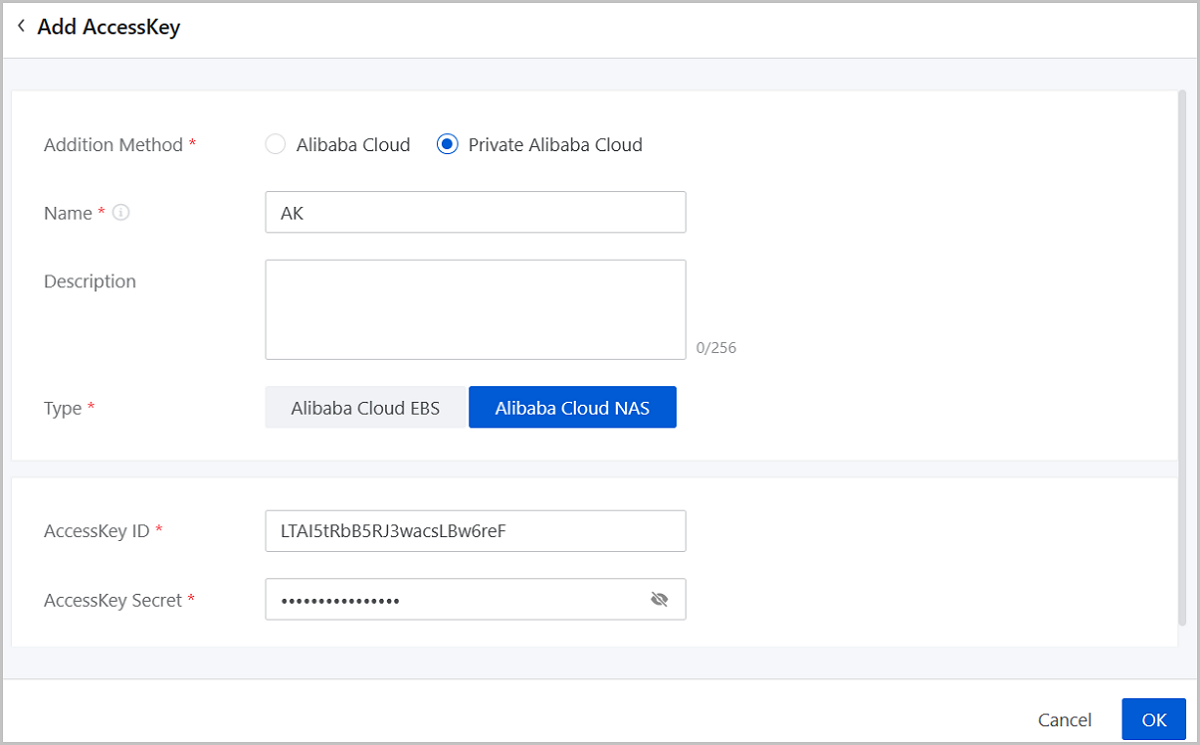1200x745 pixels.
Task: Show the AccessKey Secret using eye icon
Action: (x=658, y=600)
